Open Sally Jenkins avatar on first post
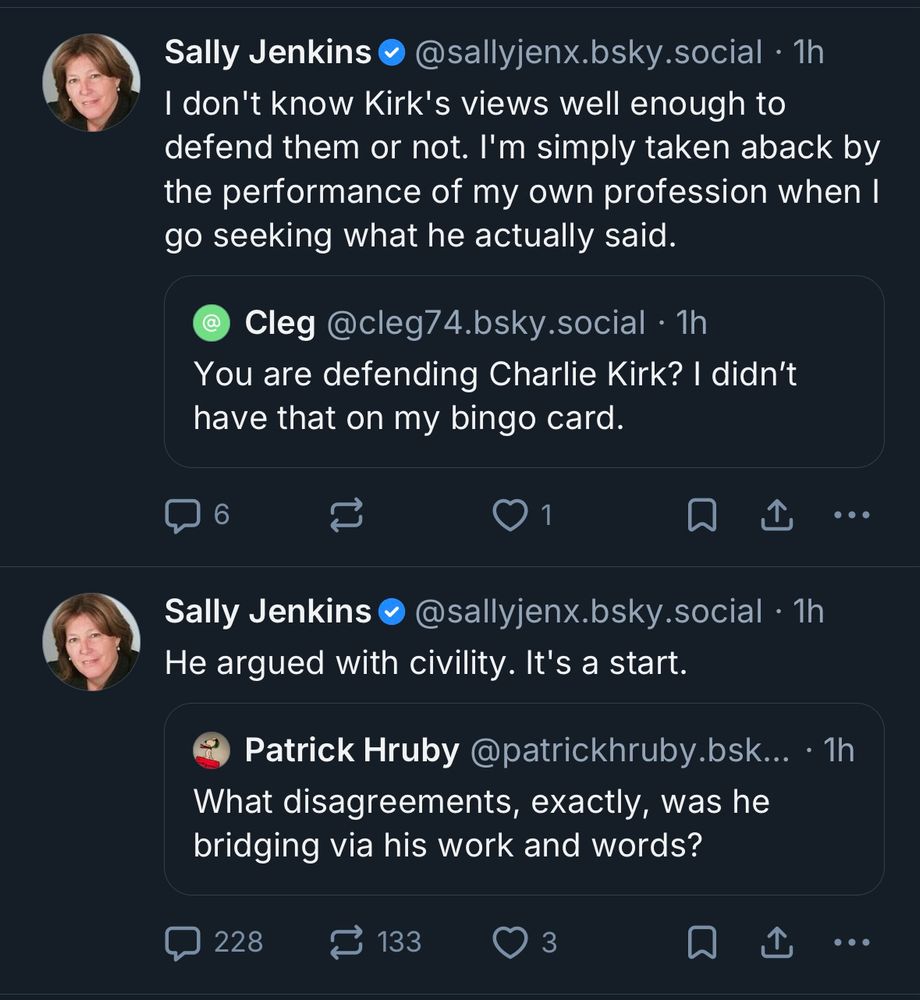 coord(91,83)
